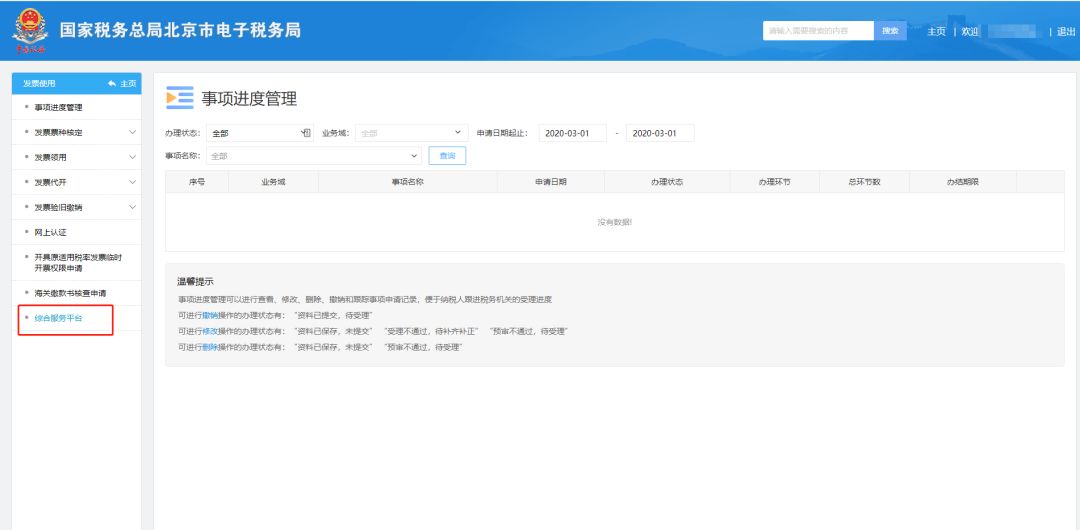Click the 序号 column header

(x=197, y=182)
